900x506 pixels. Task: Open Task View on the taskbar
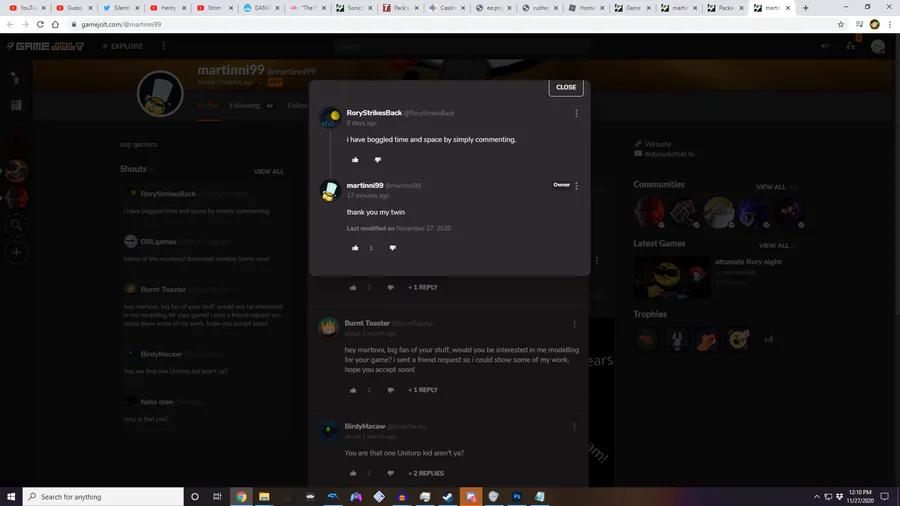(x=217, y=497)
